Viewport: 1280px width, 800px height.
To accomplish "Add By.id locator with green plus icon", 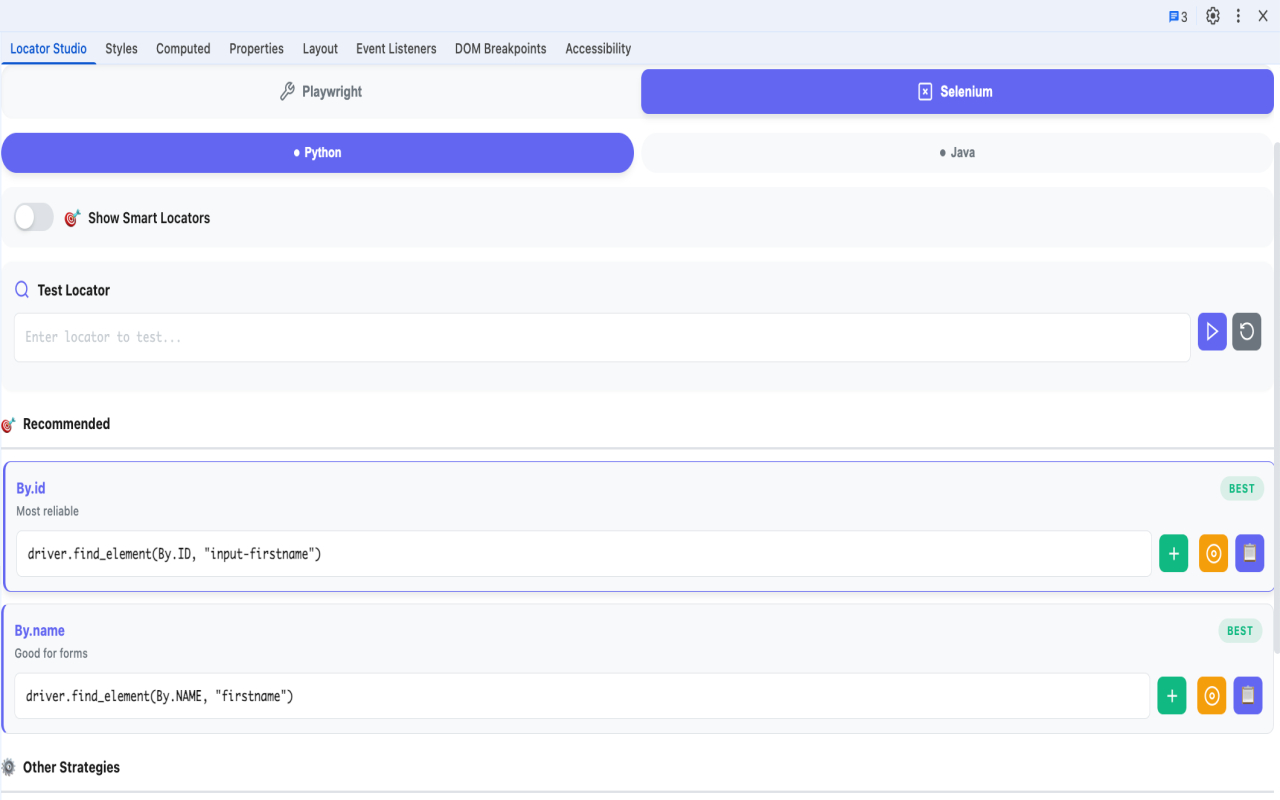I will (1173, 553).
